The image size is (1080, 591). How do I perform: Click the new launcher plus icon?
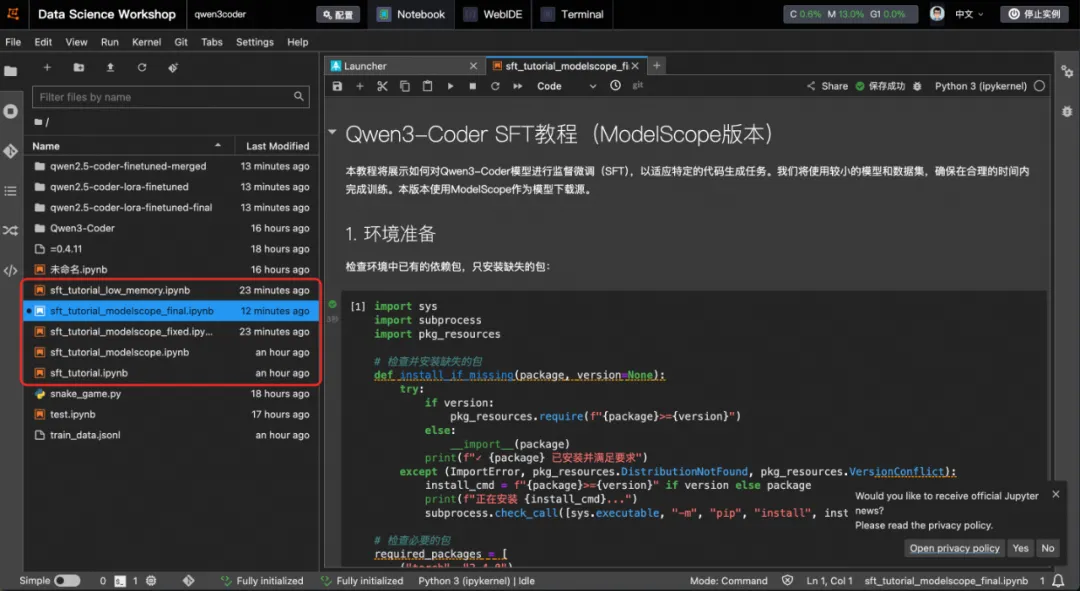47,68
